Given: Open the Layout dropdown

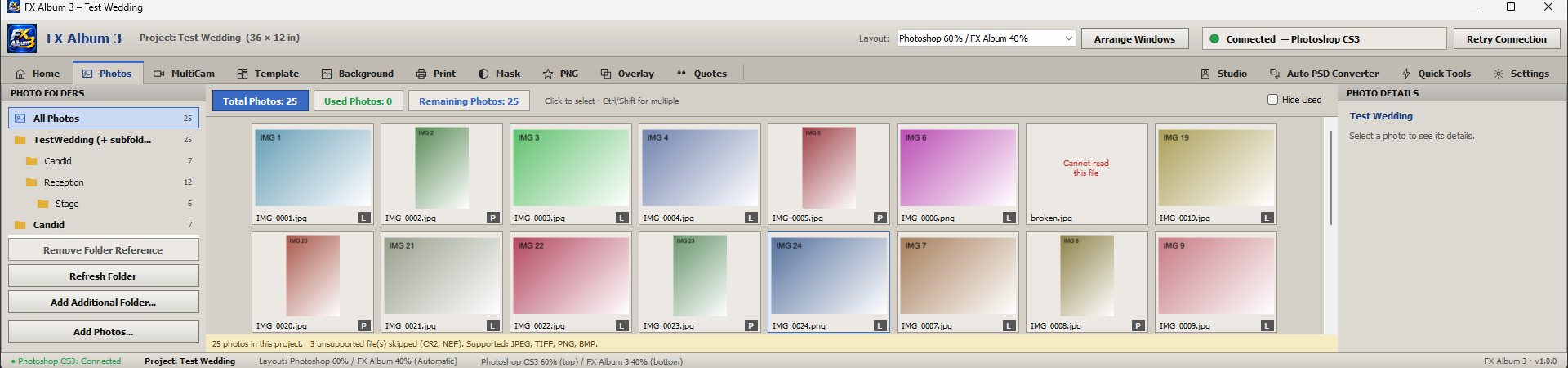Looking at the screenshot, I should tap(986, 38).
